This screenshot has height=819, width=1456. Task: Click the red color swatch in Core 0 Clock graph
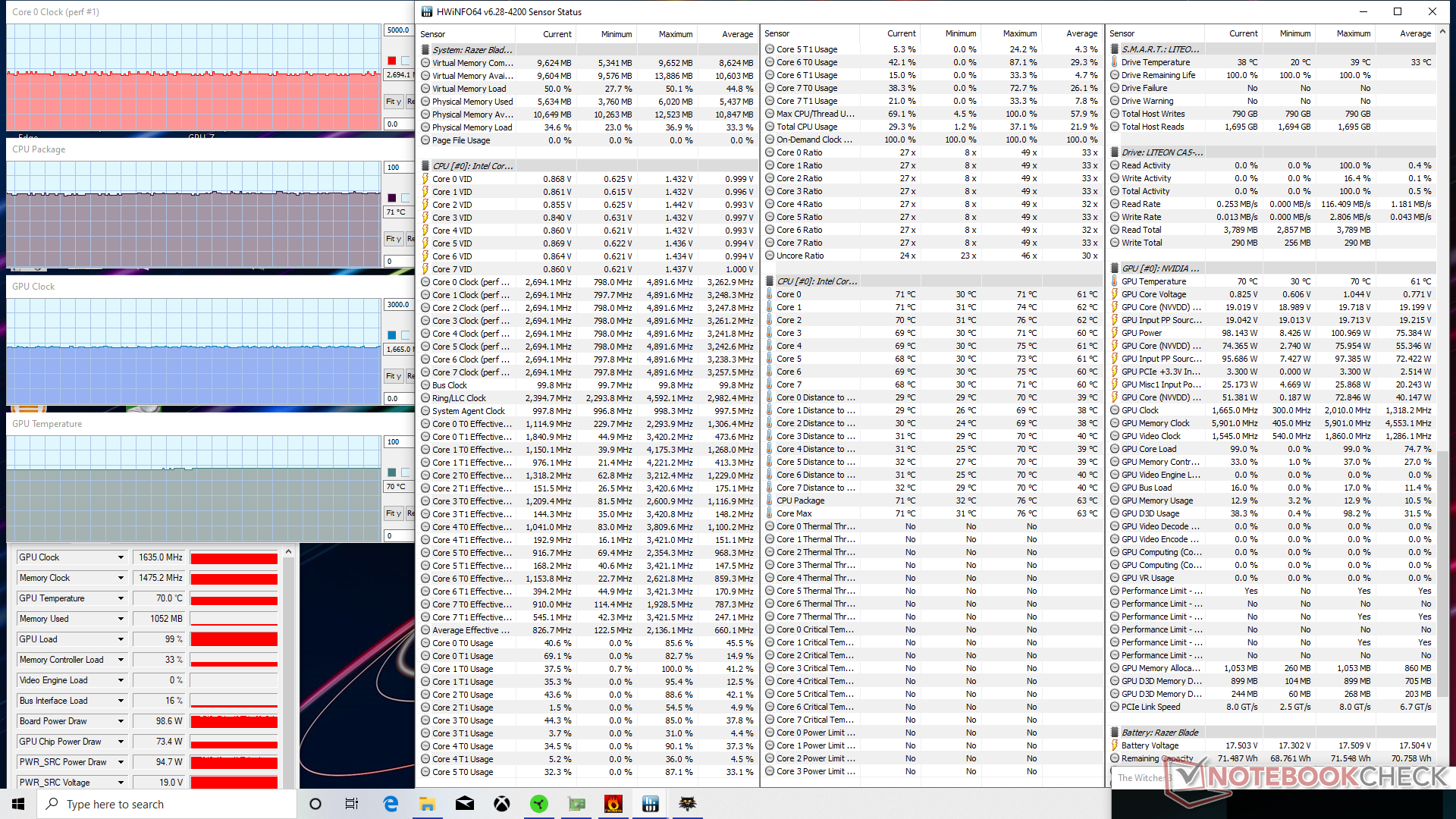[392, 61]
